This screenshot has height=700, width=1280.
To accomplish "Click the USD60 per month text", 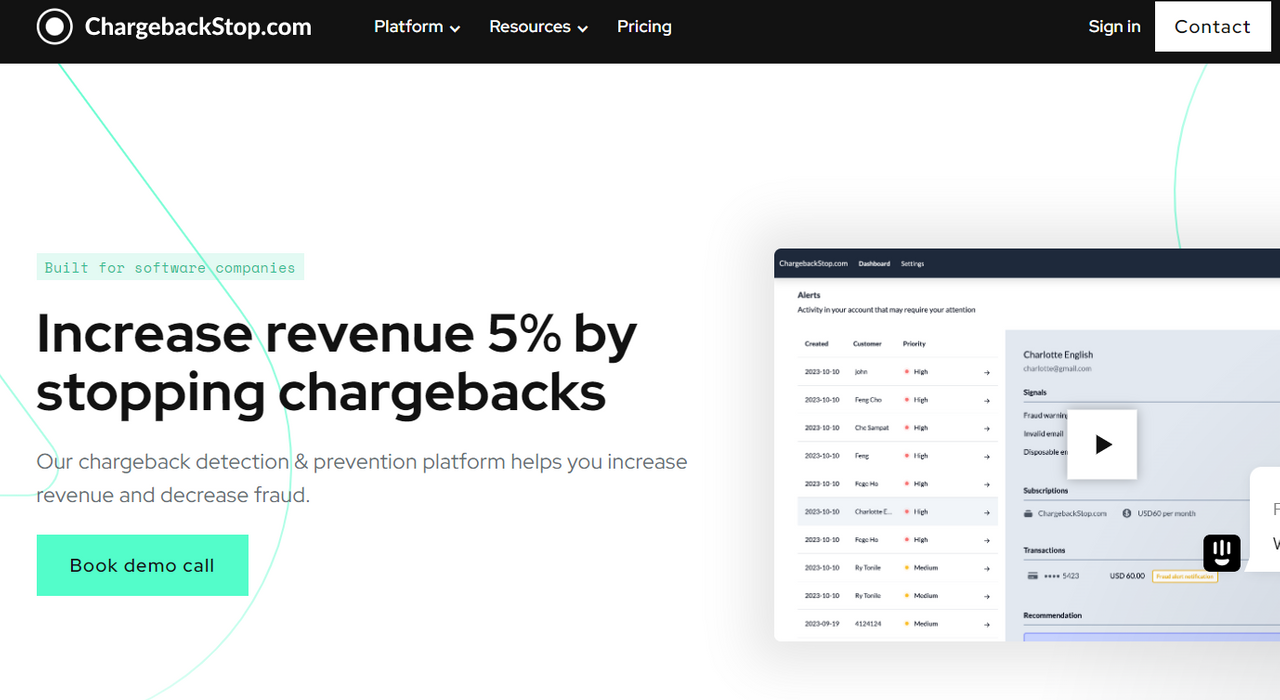I will 1166,513.
